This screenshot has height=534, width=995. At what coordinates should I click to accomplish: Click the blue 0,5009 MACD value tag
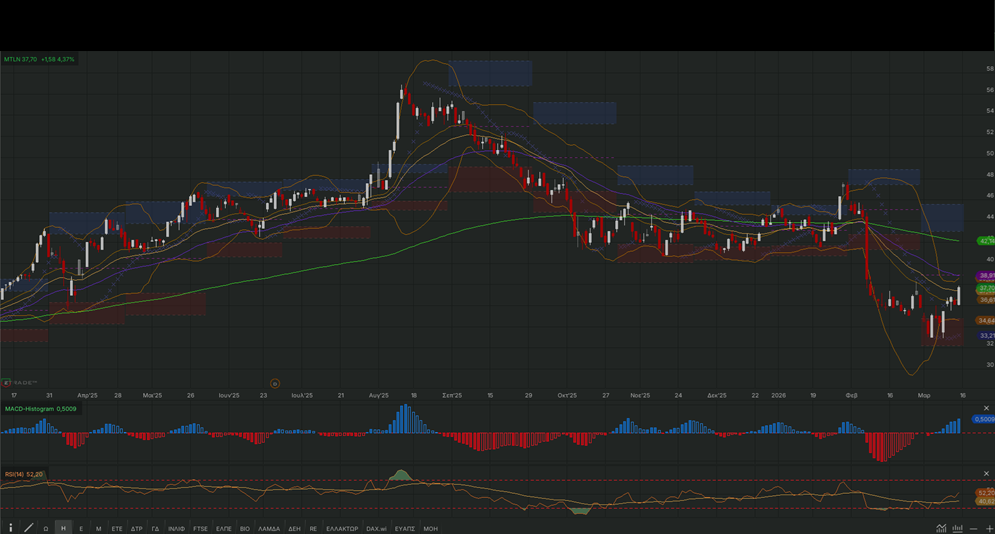[984, 419]
